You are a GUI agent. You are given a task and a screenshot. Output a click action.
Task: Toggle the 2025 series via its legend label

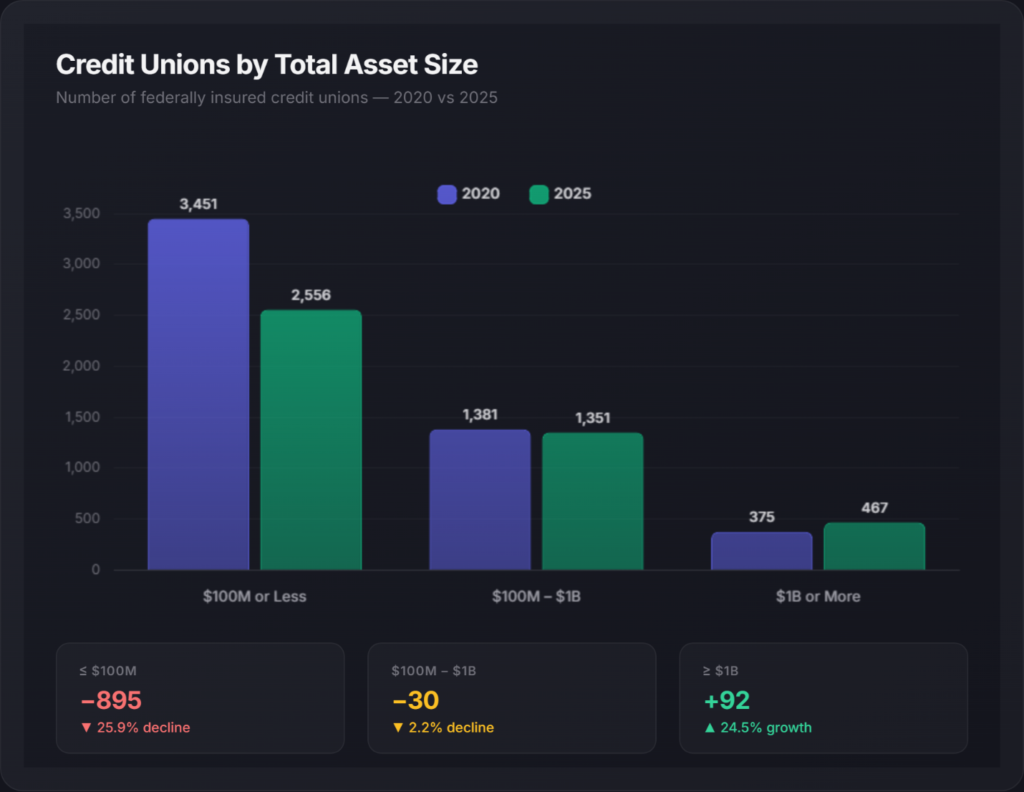575,194
